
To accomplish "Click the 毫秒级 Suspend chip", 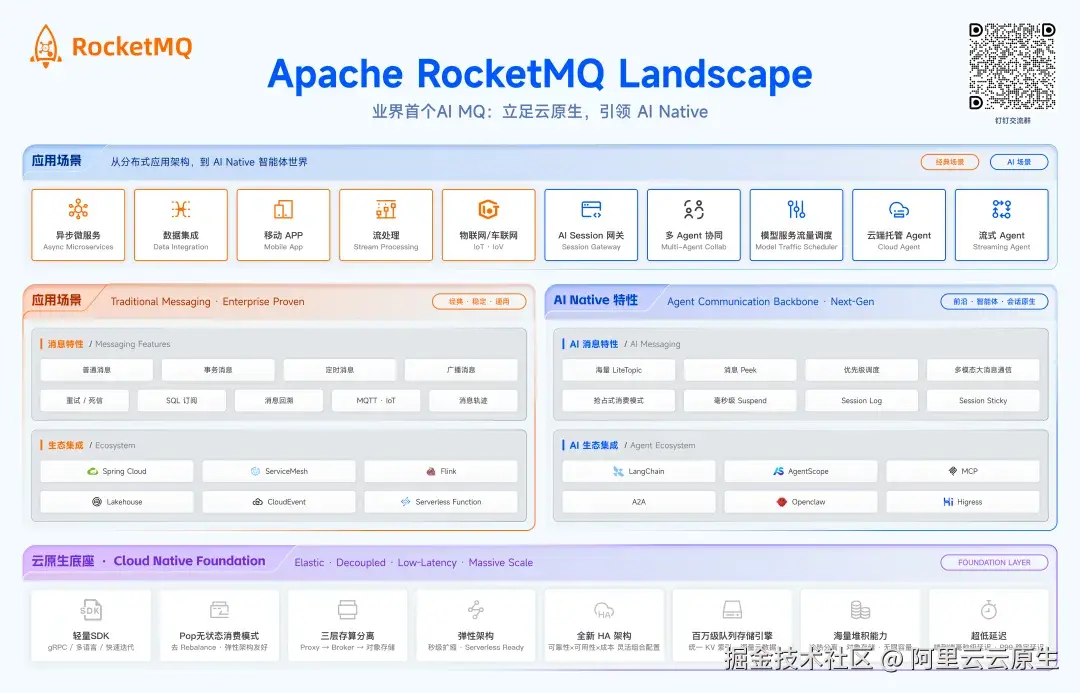I will click(x=740, y=400).
